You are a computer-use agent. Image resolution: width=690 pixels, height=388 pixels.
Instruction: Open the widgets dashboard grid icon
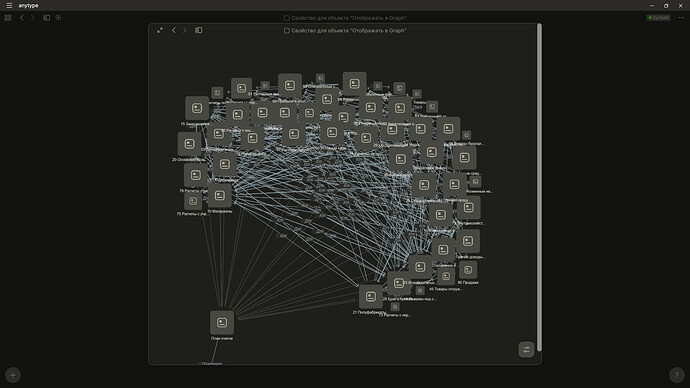(x=8, y=18)
